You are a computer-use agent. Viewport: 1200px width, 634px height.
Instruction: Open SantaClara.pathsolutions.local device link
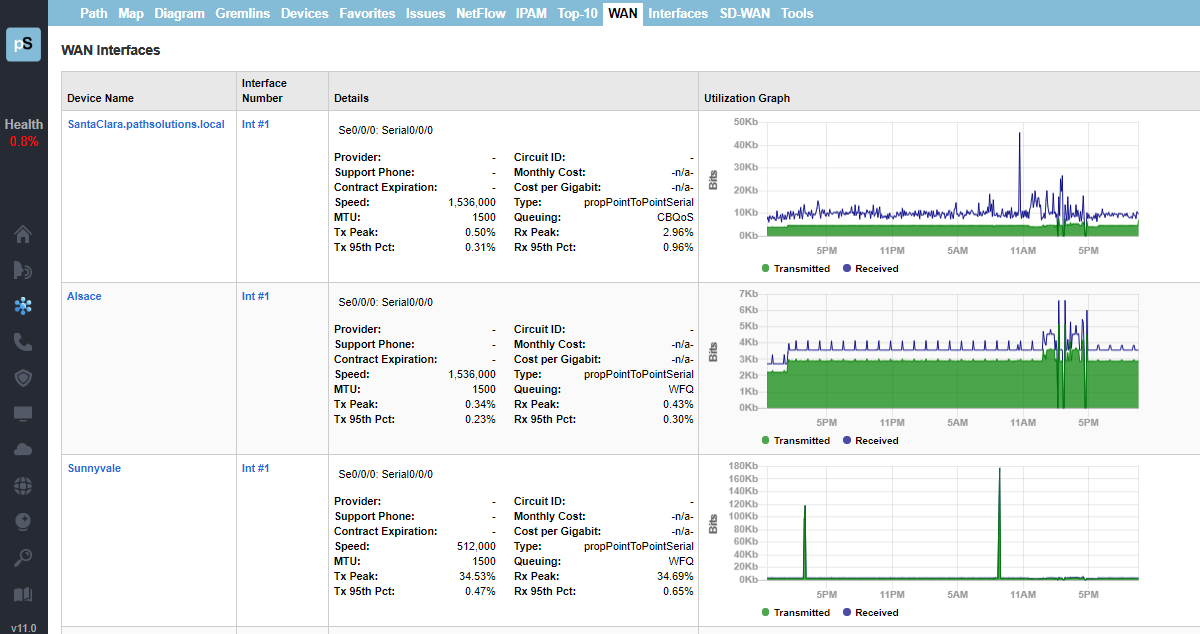tap(146, 124)
